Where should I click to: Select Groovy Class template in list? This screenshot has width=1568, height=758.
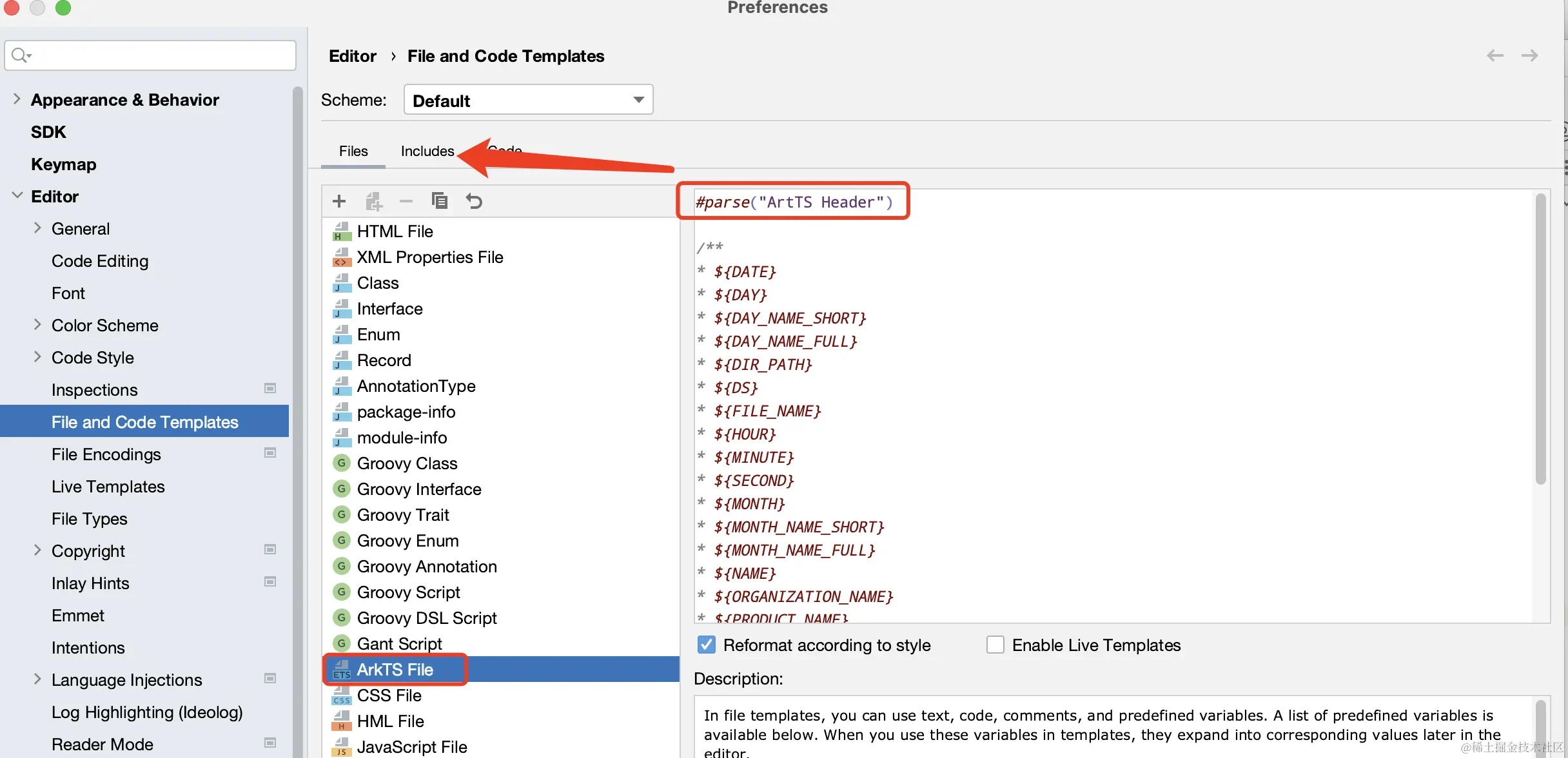[x=407, y=463]
